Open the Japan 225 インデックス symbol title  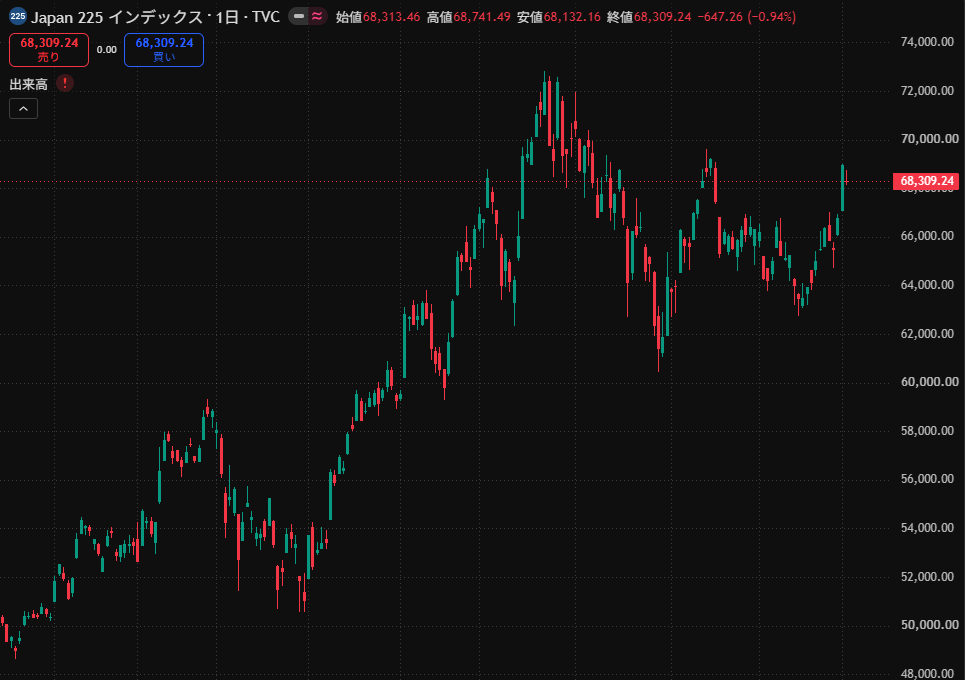pyautogui.click(x=155, y=17)
